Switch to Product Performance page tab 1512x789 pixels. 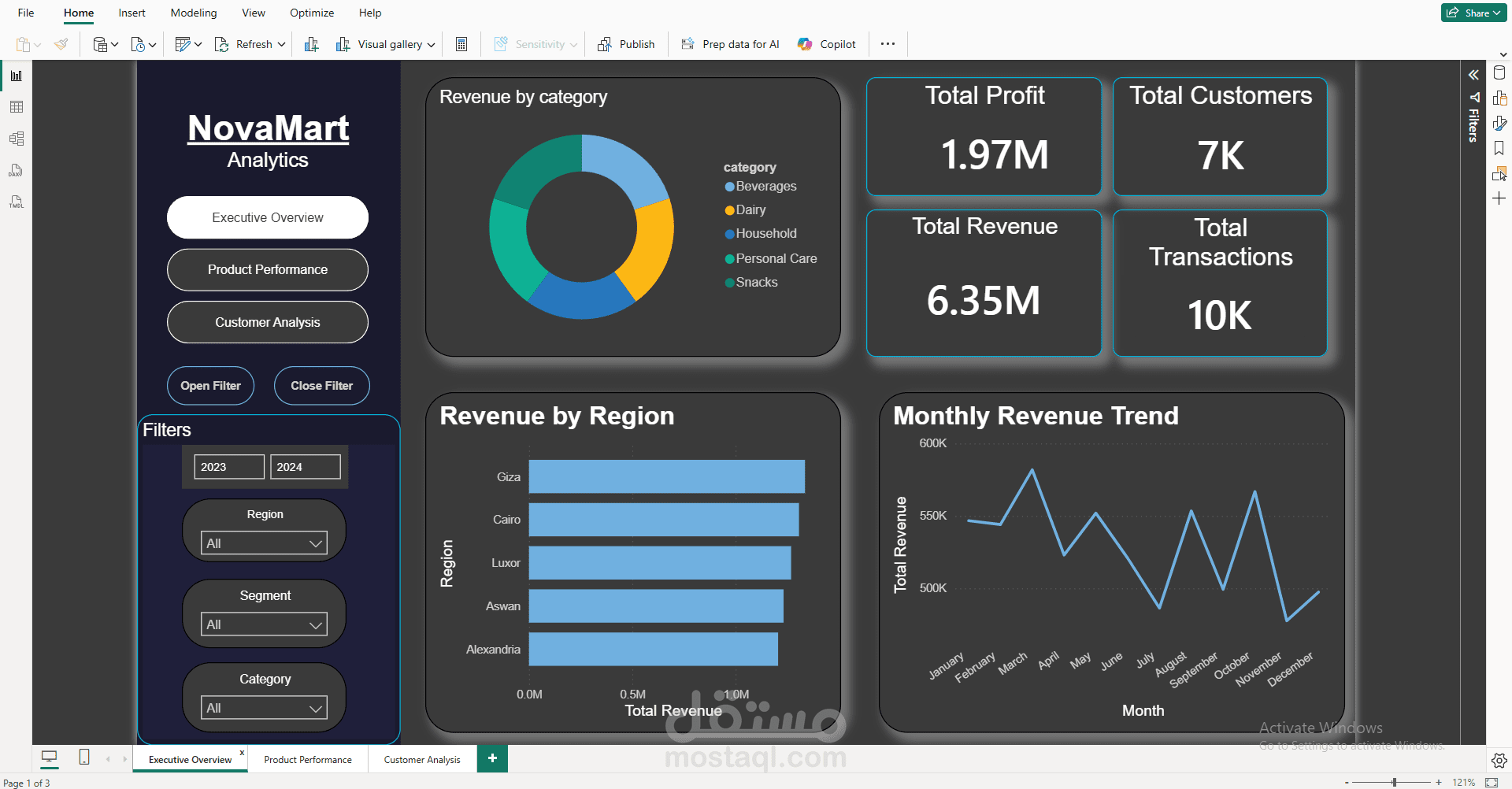pos(308,759)
